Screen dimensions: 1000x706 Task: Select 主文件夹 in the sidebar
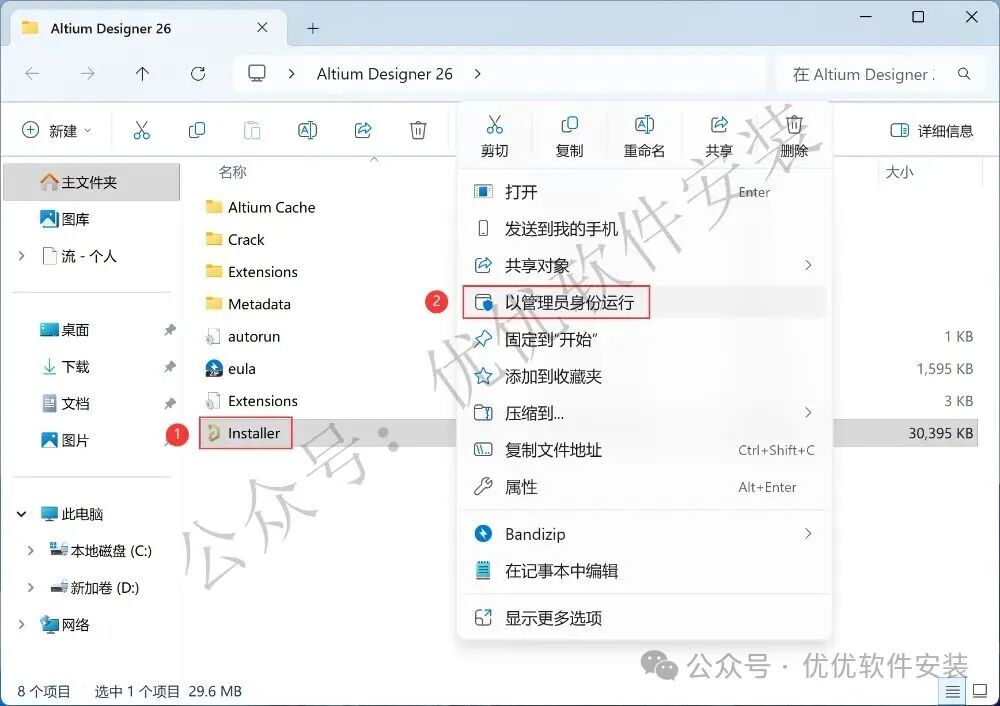[92, 182]
